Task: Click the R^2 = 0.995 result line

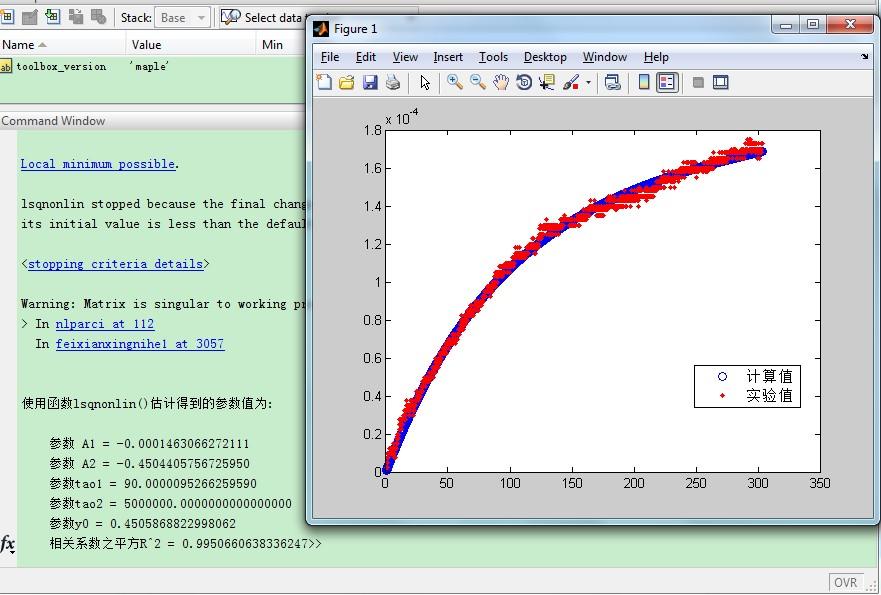Action: pyautogui.click(x=178, y=543)
